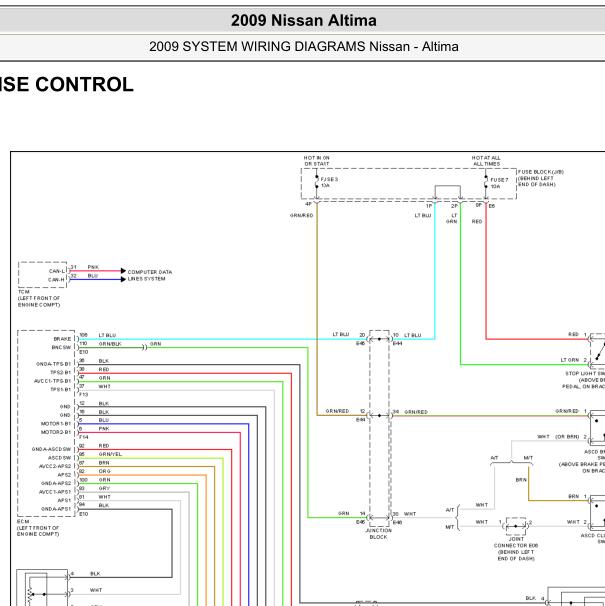
Task: Select the 'TPS1-B1' pin label
Action: [x=61, y=390]
